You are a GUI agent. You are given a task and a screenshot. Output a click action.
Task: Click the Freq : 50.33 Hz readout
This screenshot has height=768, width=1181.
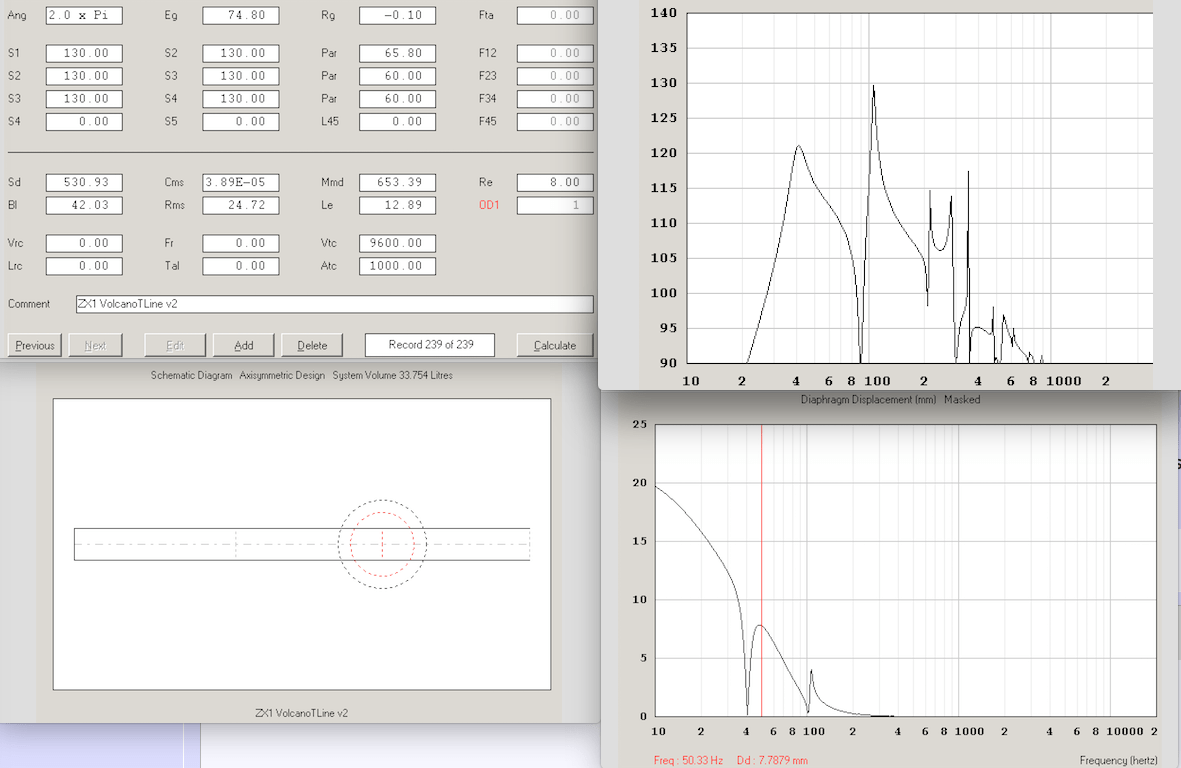(x=688, y=760)
